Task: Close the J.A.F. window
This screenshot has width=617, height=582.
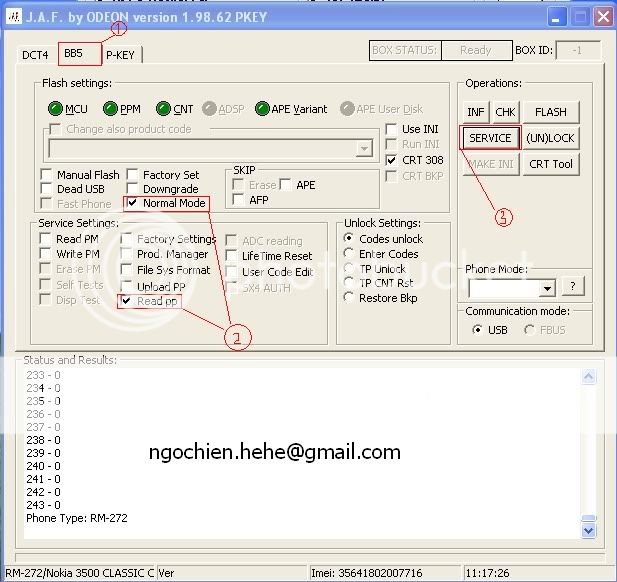Action: 603,17
